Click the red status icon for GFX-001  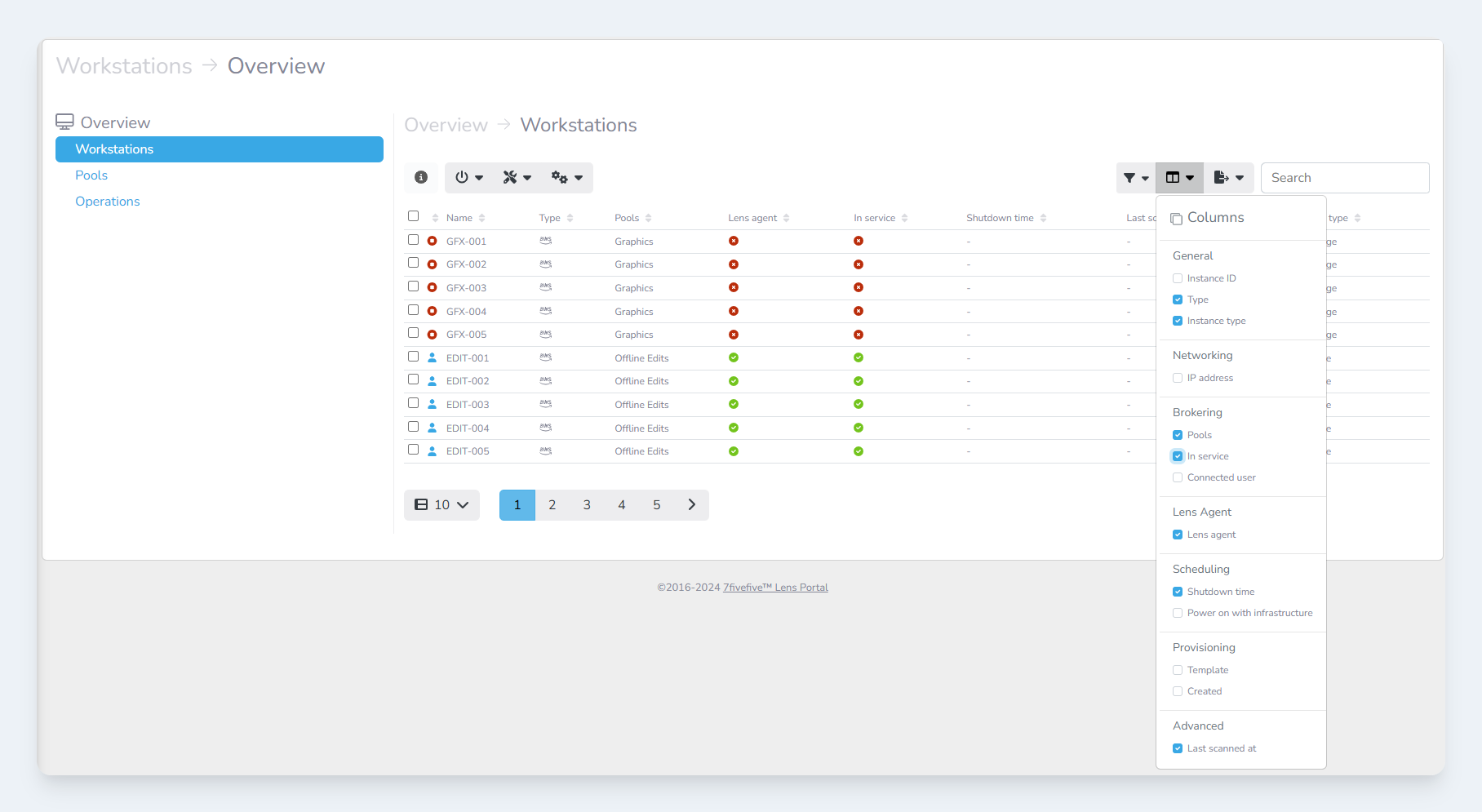pyautogui.click(x=433, y=242)
